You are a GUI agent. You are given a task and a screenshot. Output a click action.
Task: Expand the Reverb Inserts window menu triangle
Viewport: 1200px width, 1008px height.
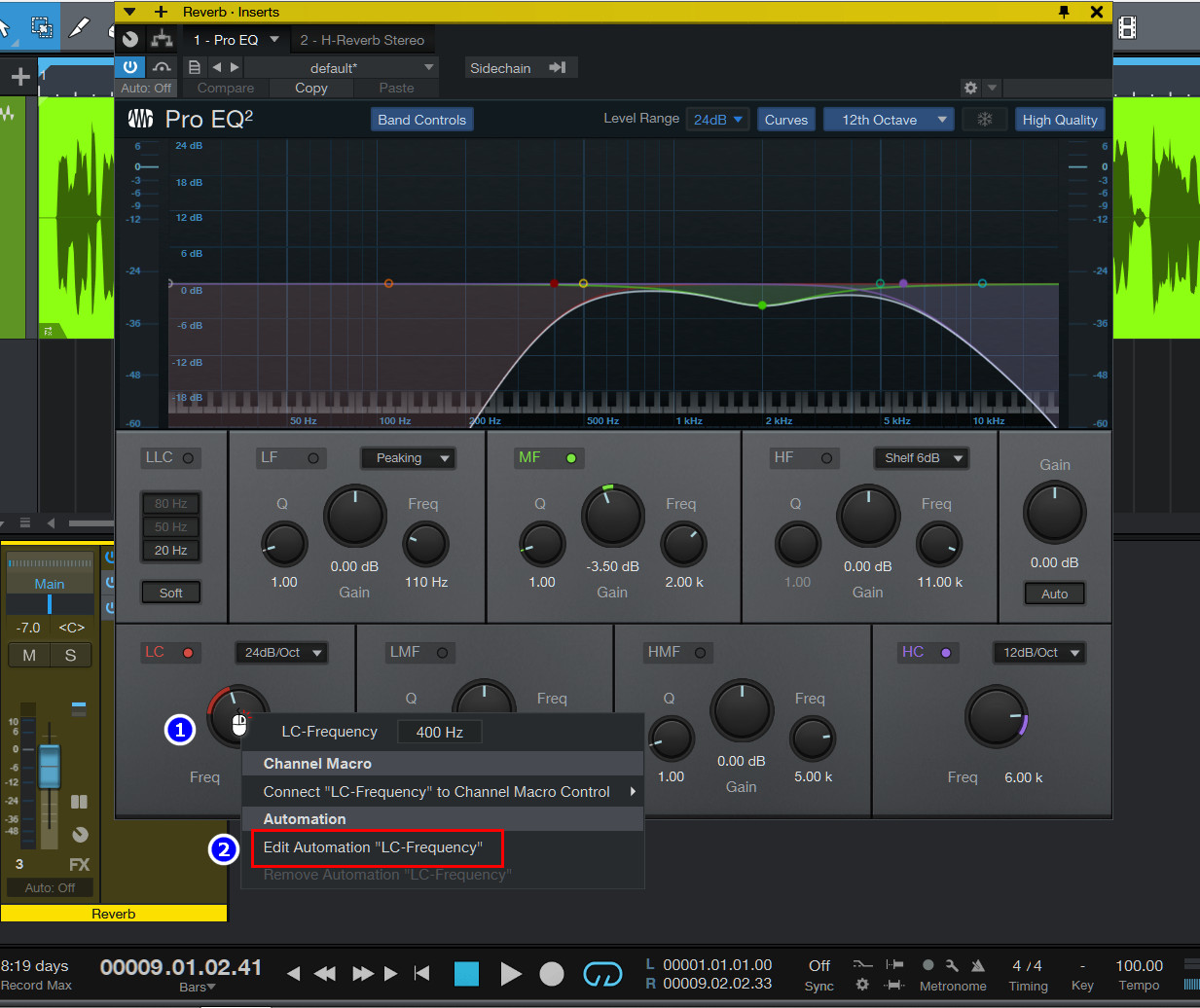click(129, 12)
